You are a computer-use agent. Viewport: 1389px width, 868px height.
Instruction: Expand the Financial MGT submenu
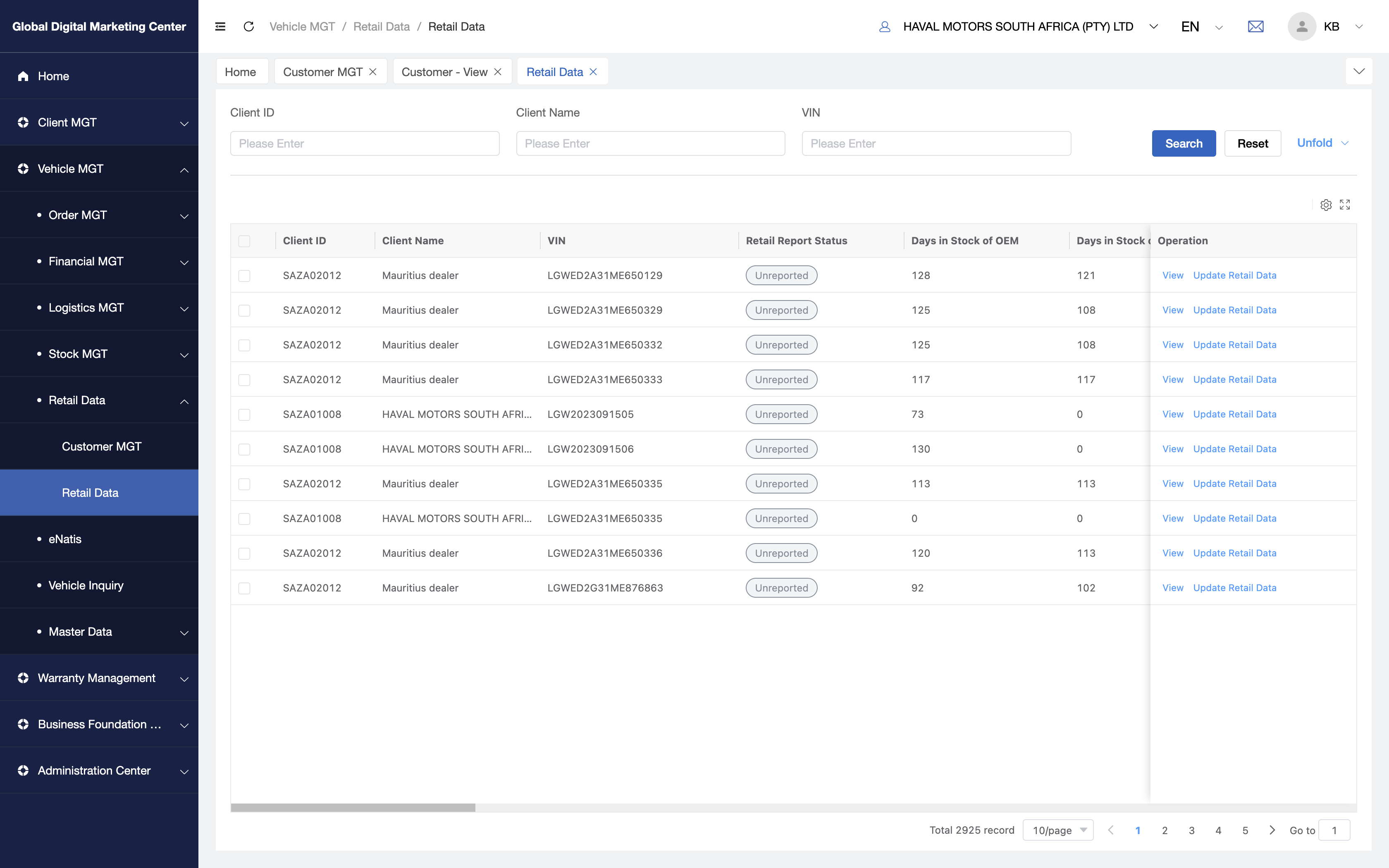coord(184,262)
